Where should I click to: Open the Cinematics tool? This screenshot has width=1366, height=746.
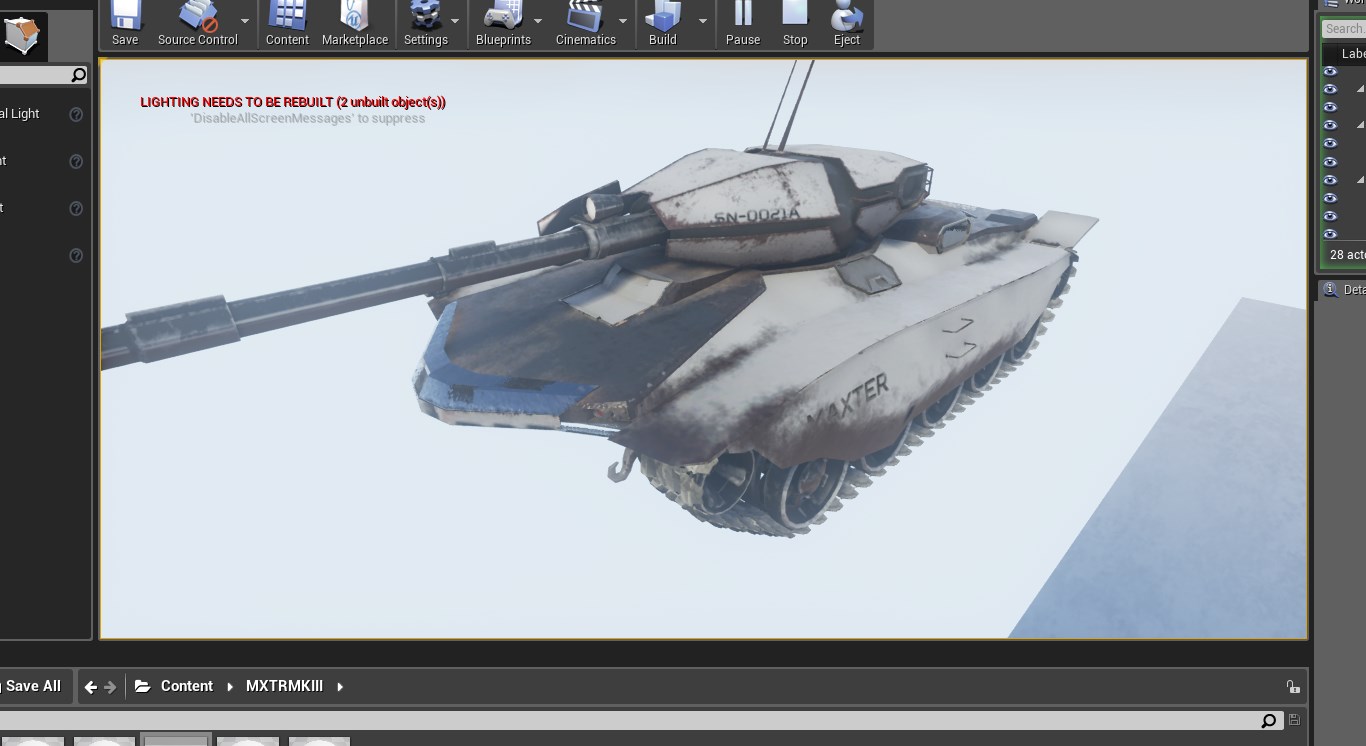tap(586, 20)
